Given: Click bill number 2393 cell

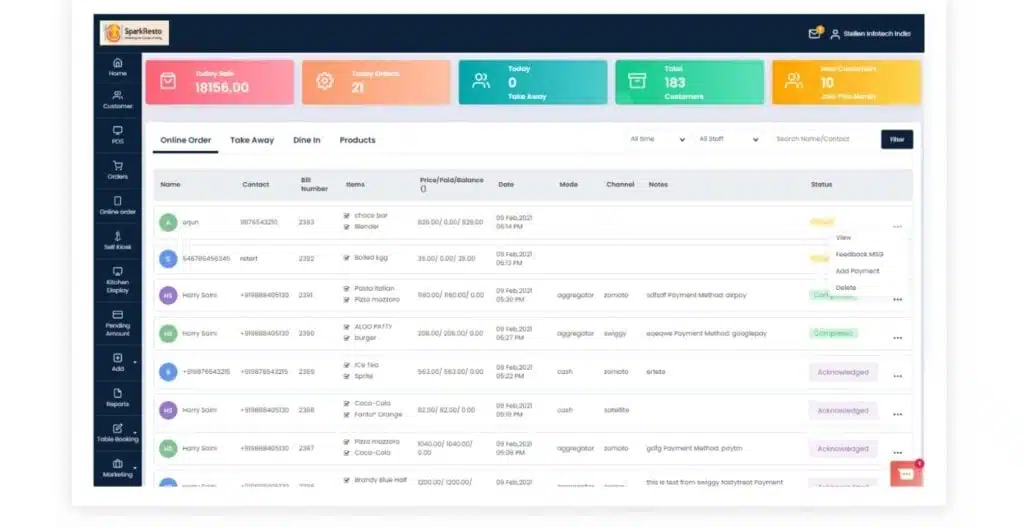Looking at the screenshot, I should click(x=306, y=222).
